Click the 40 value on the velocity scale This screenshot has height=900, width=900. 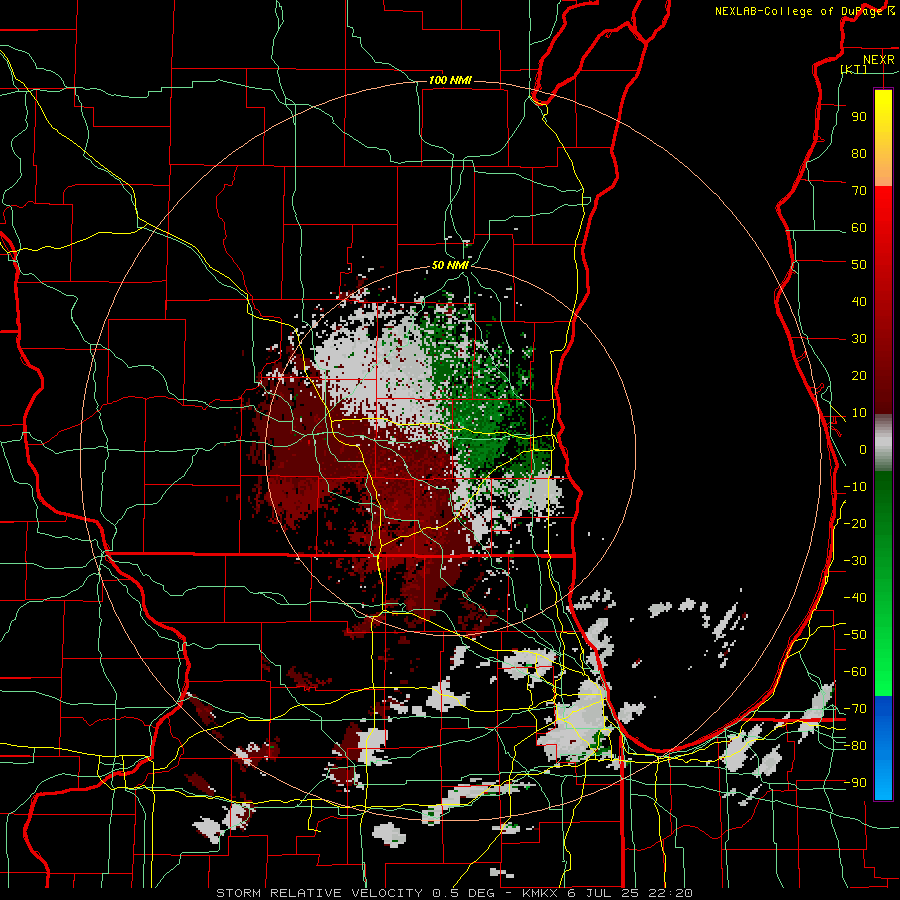[859, 301]
